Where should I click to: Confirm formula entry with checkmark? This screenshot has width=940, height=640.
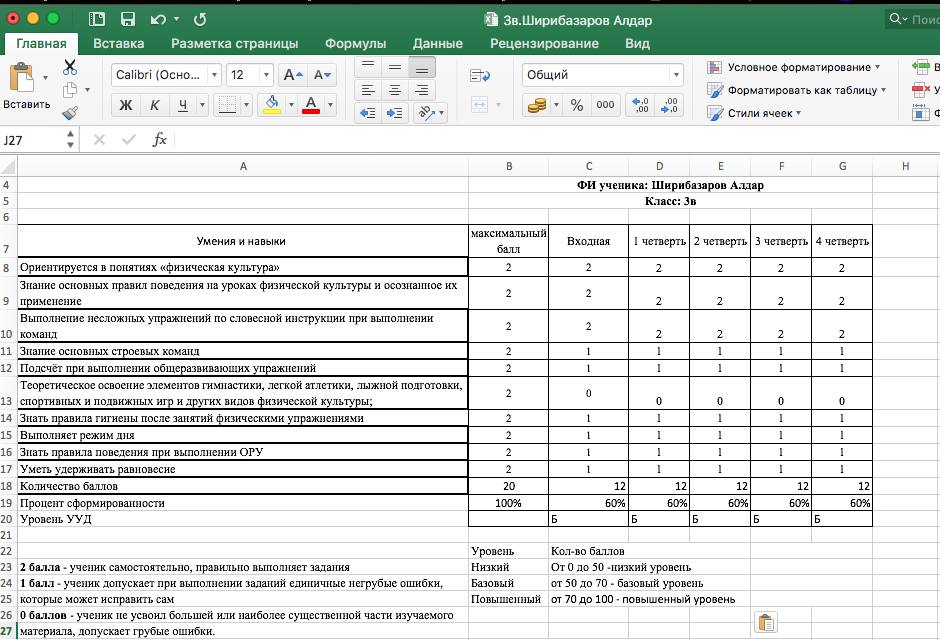pos(128,140)
